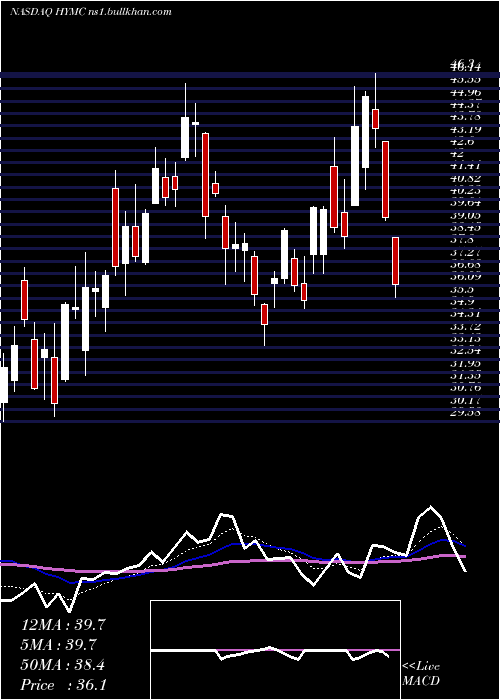Select the 5MA : 39.7 readout

pos(59,645)
